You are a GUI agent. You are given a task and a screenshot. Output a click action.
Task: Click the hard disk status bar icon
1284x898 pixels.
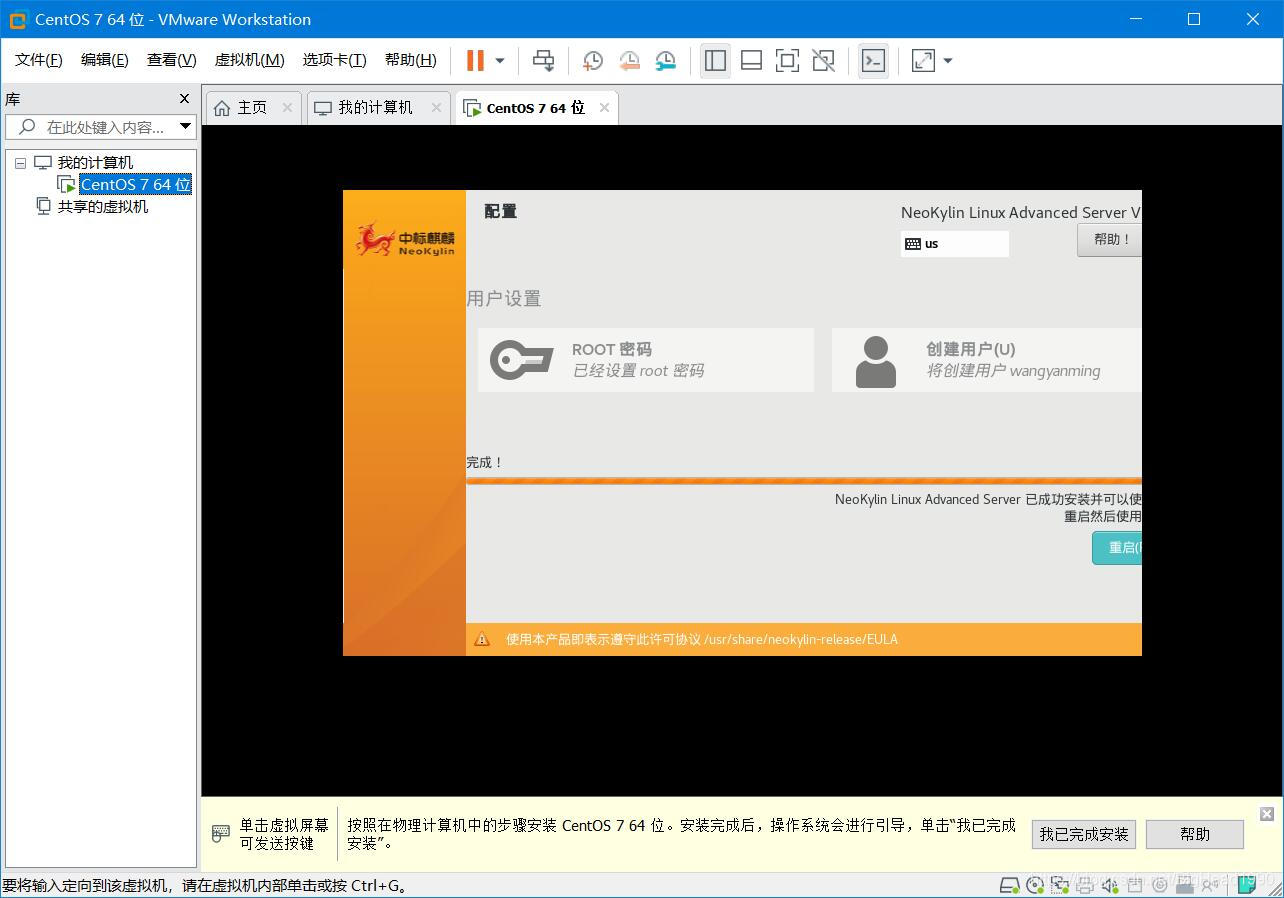[x=1010, y=885]
